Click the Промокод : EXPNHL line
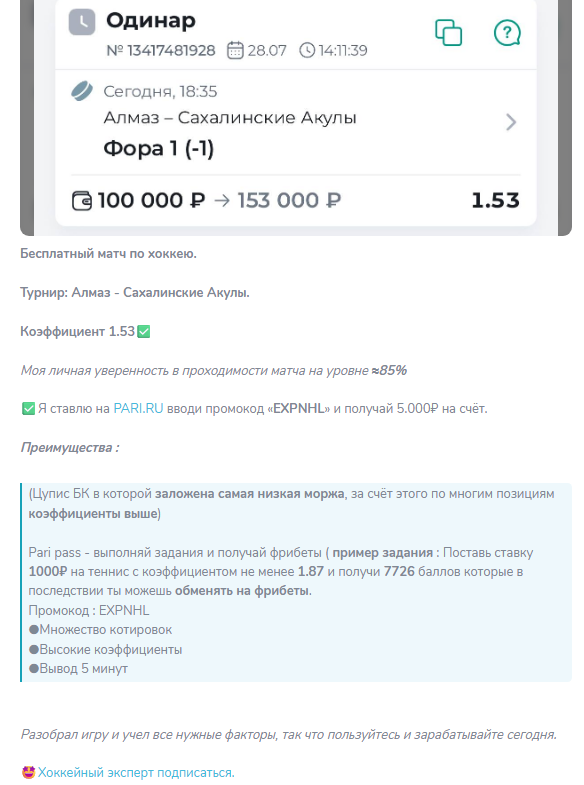 tap(89, 610)
